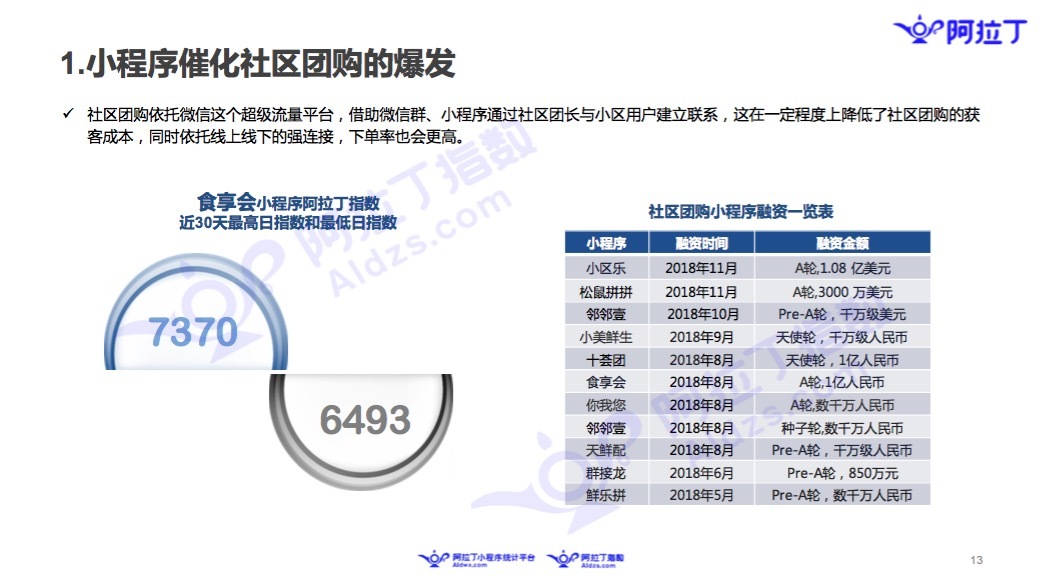This screenshot has width=1041, height=583.
Task: Select the amount Pre-A轮,850万元
Action: point(842,473)
